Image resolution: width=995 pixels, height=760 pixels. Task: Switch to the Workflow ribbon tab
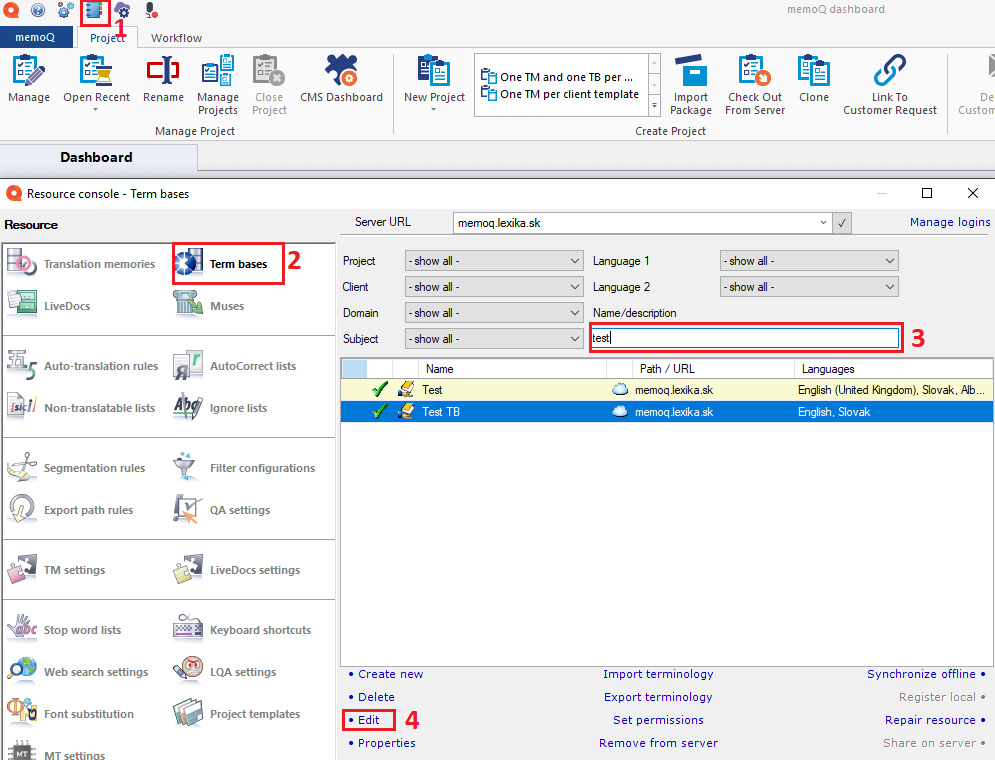(x=176, y=37)
